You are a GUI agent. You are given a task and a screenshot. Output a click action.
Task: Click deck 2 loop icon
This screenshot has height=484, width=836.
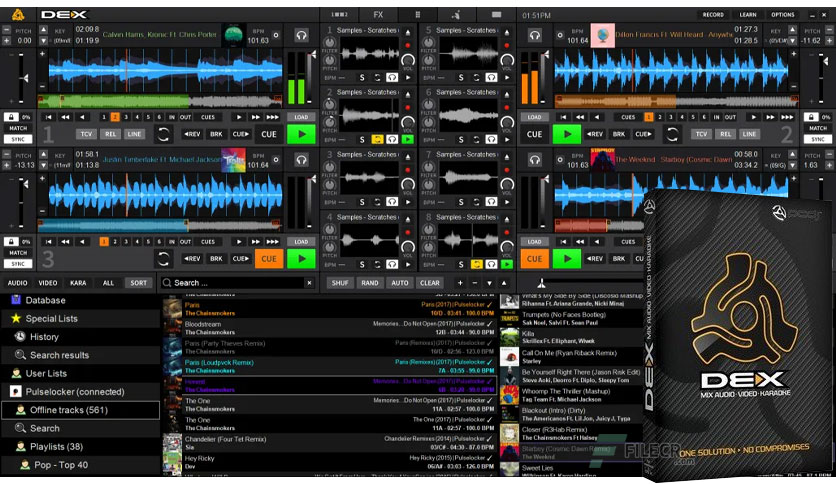[x=672, y=134]
